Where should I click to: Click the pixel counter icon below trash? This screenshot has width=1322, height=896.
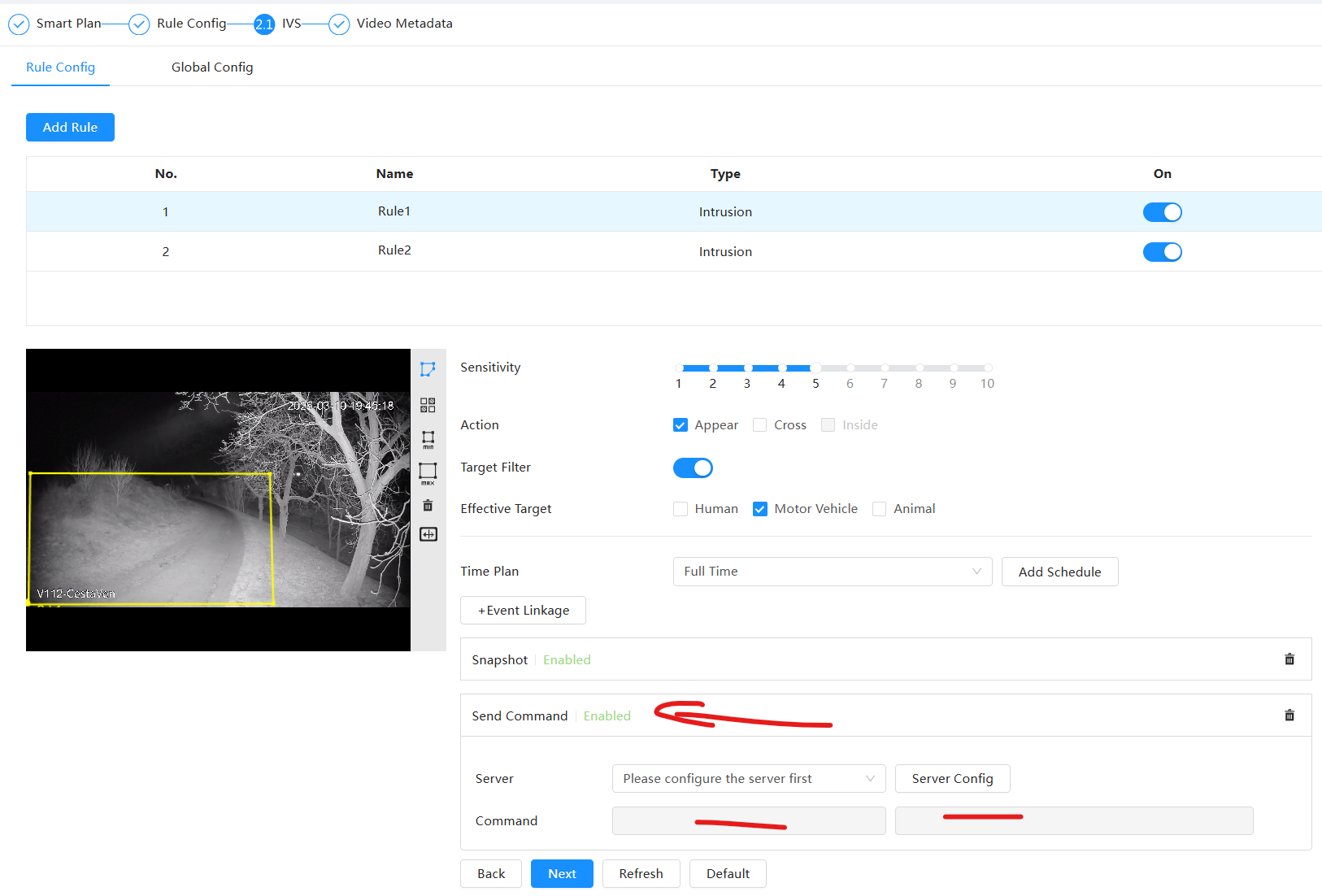428,534
